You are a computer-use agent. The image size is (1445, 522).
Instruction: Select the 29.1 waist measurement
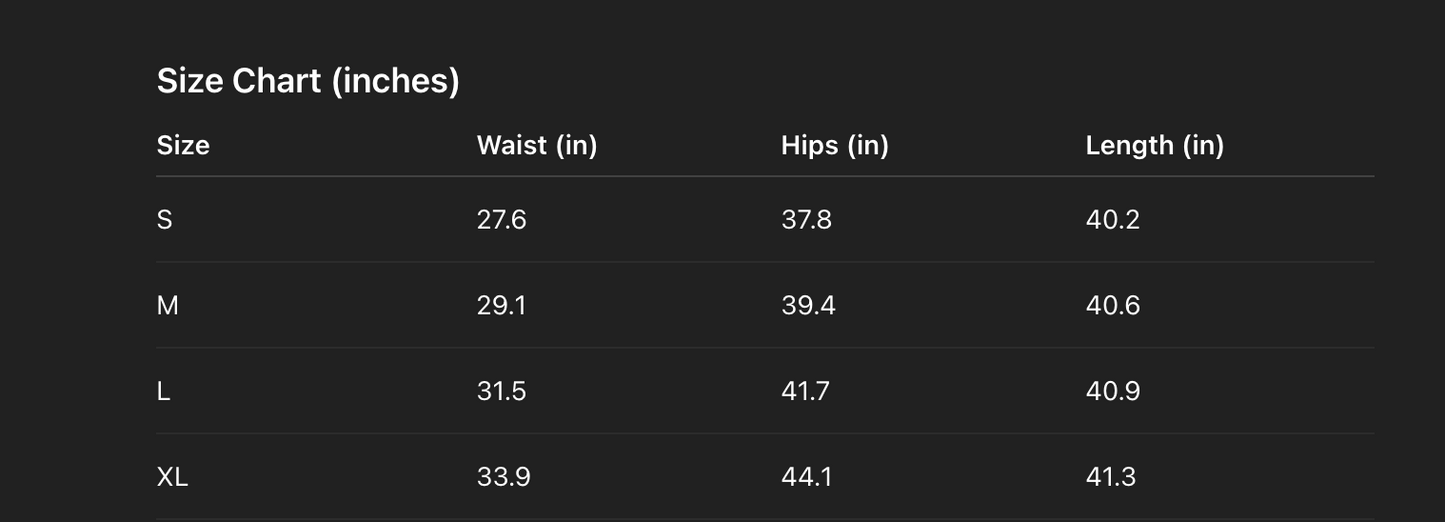[x=501, y=305]
